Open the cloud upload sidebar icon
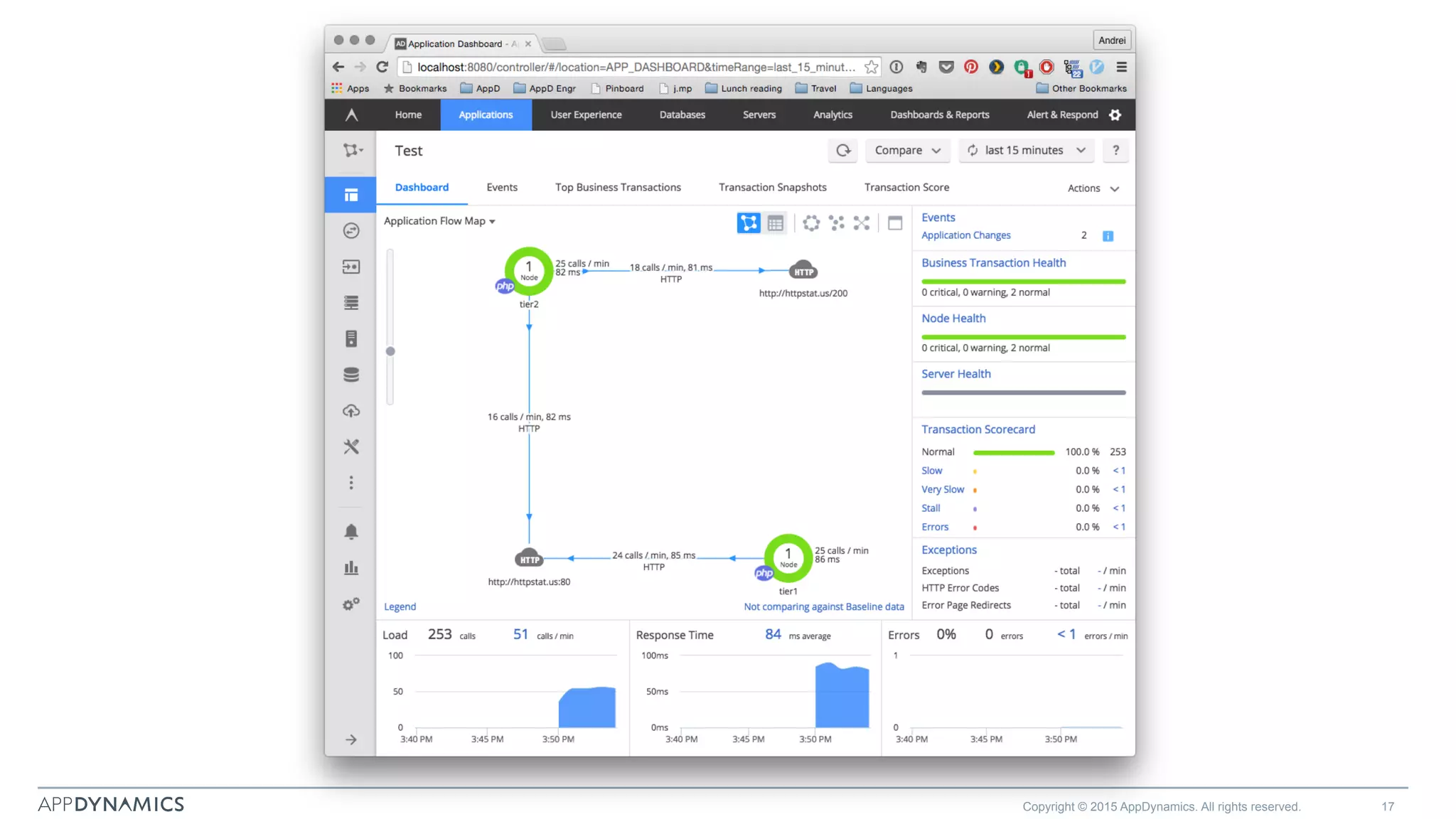This screenshot has height=819, width=1456. coord(351,411)
